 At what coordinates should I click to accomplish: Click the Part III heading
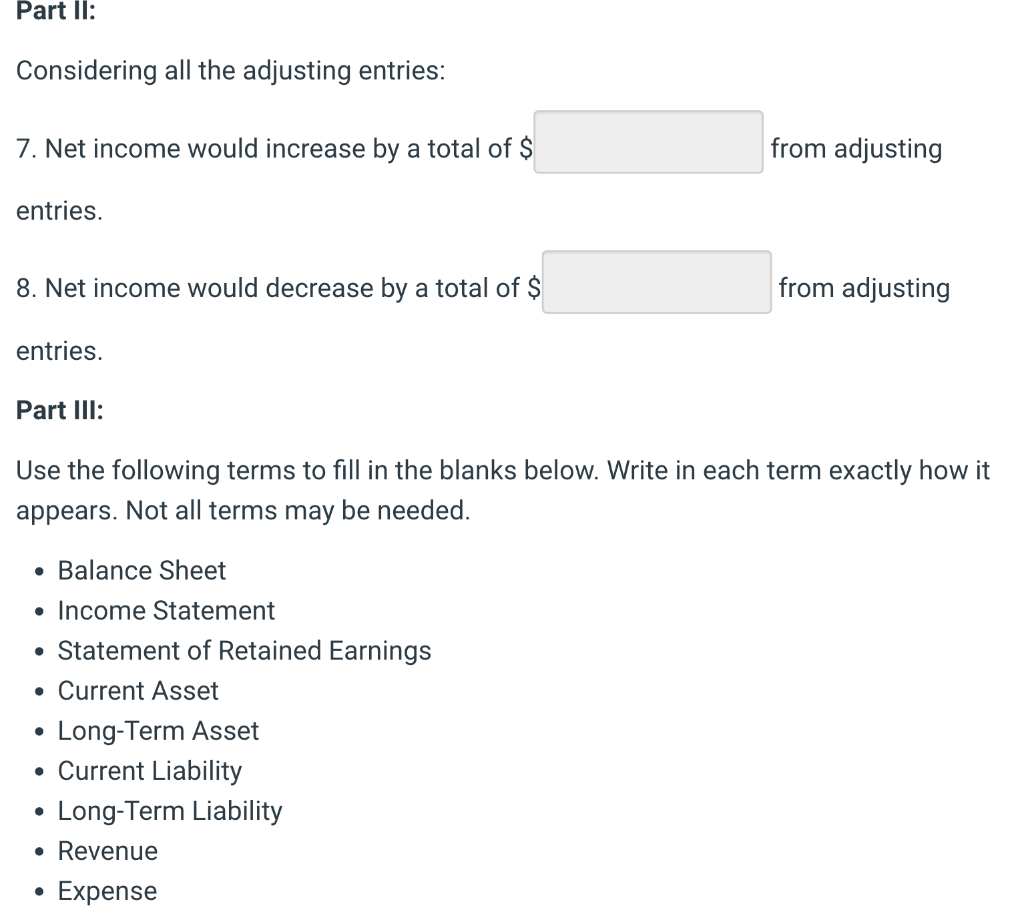point(60,410)
